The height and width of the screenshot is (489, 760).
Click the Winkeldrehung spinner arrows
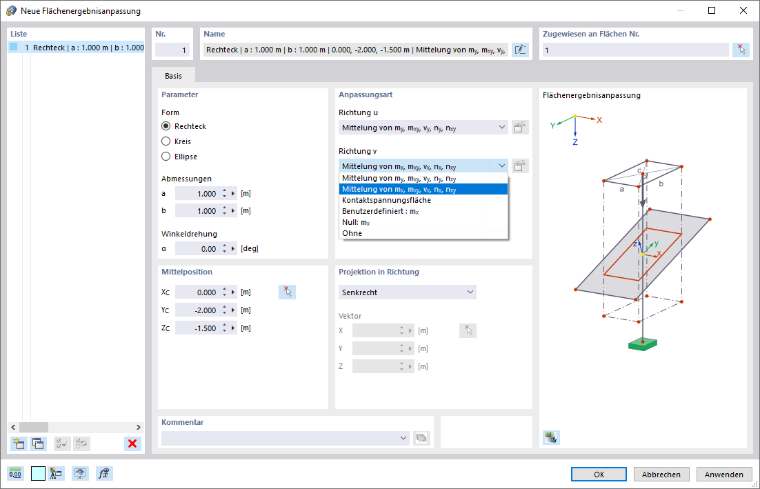[224, 249]
